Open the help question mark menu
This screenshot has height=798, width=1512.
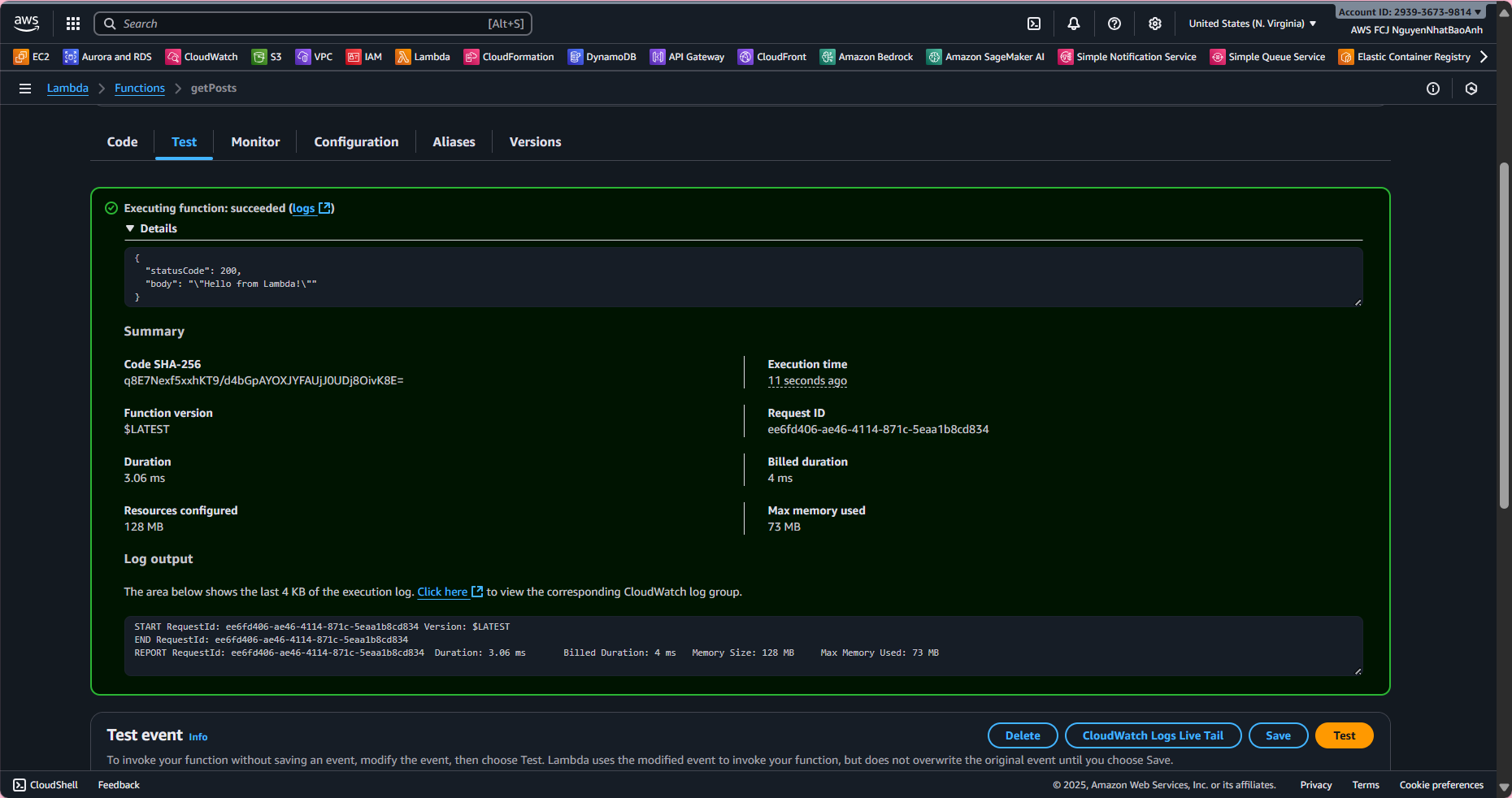(x=1114, y=24)
